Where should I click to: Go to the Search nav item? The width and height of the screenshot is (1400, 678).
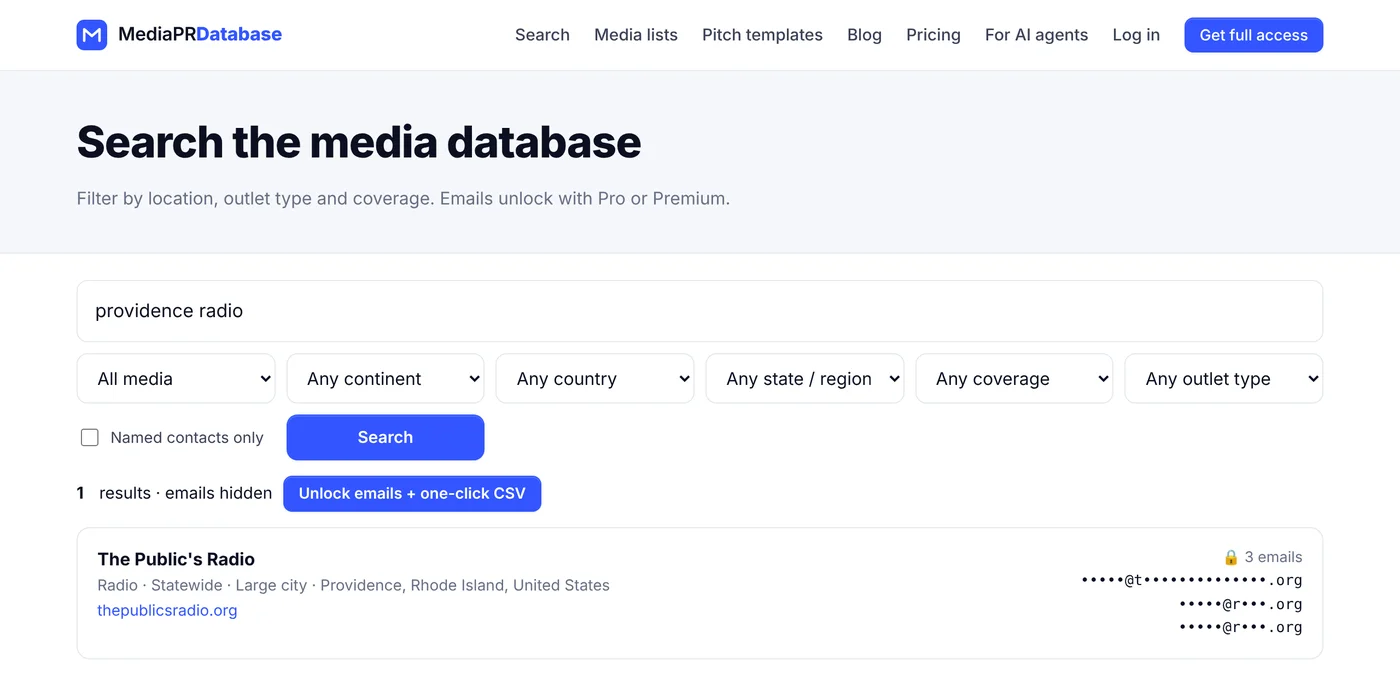tap(542, 35)
